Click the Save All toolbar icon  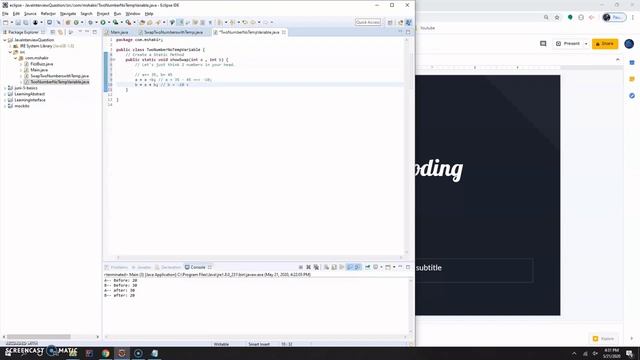[x=26, y=22]
